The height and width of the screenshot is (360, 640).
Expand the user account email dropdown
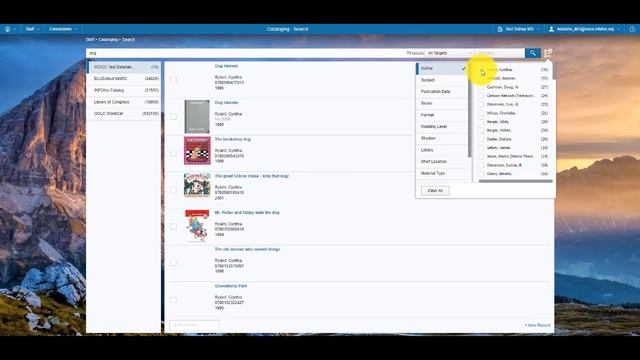(584, 29)
